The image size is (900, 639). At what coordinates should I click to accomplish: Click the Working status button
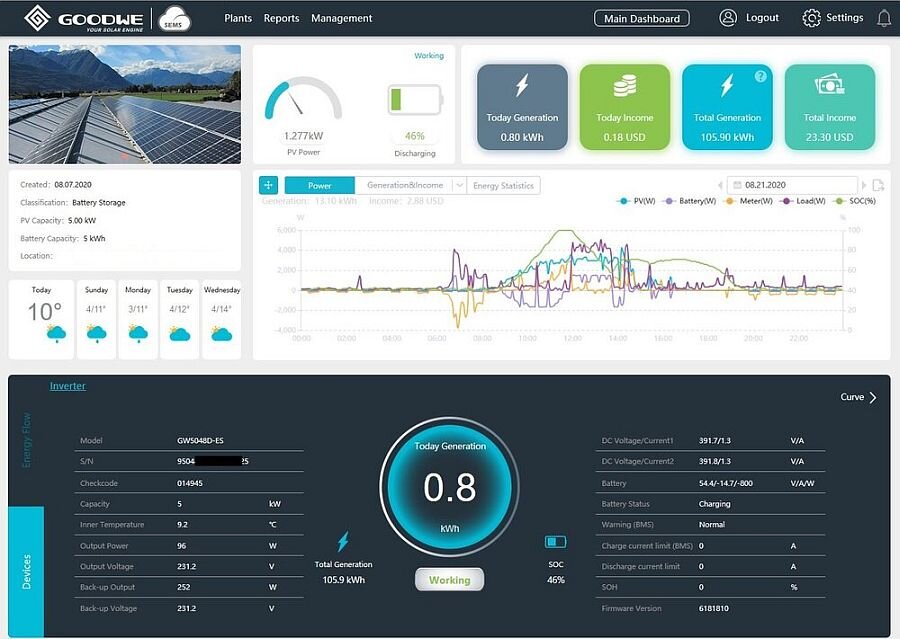449,580
